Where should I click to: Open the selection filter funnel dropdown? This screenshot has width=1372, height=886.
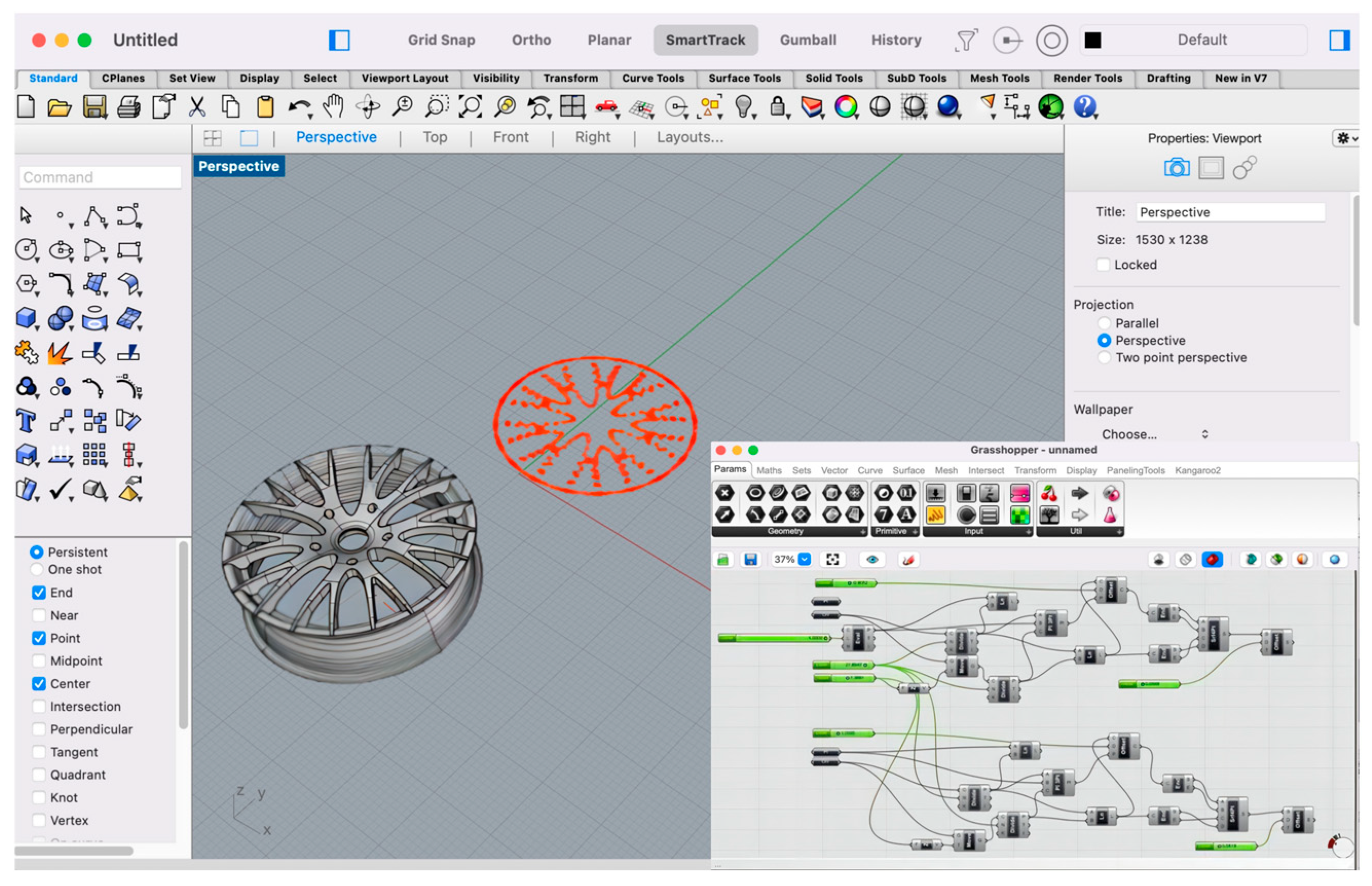[x=966, y=40]
